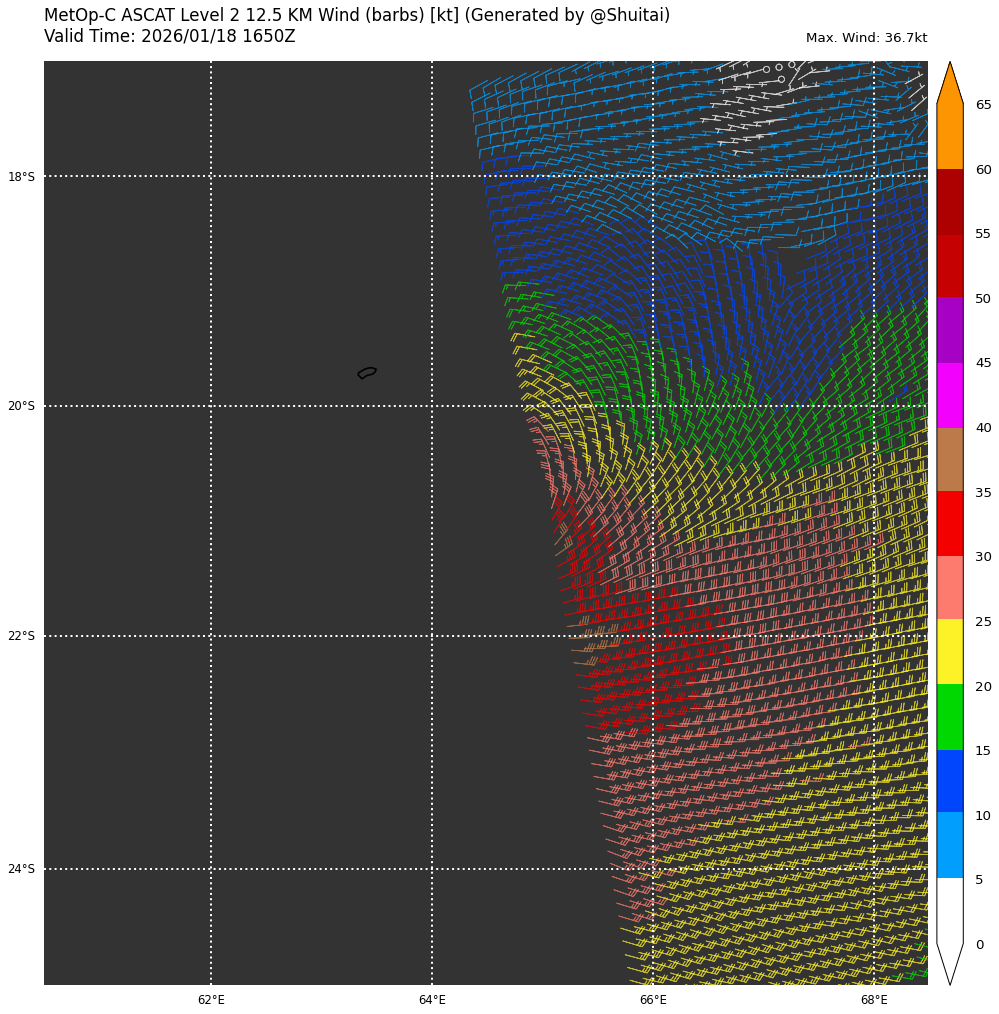Click the 66°E longitude axis label
The image size is (999, 1014).
pyautogui.click(x=653, y=999)
